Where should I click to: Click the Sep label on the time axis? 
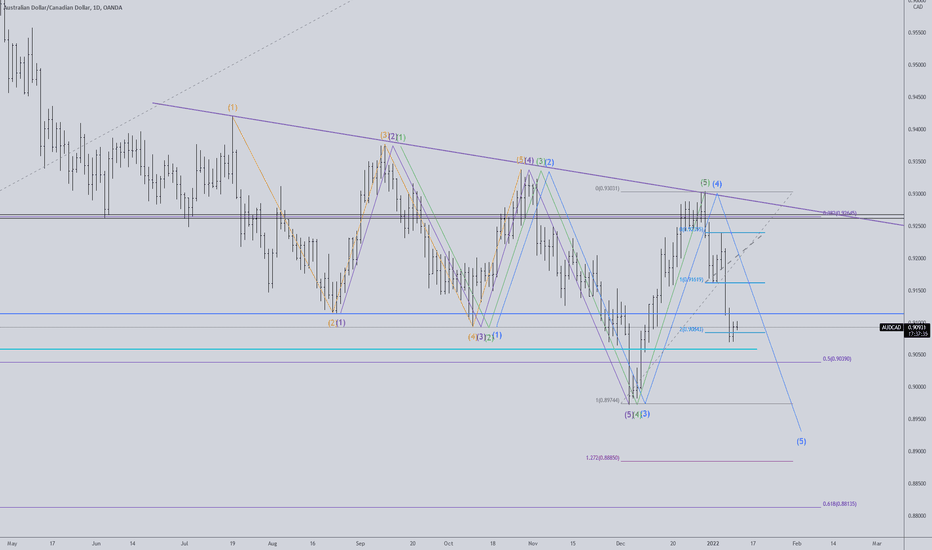point(360,543)
